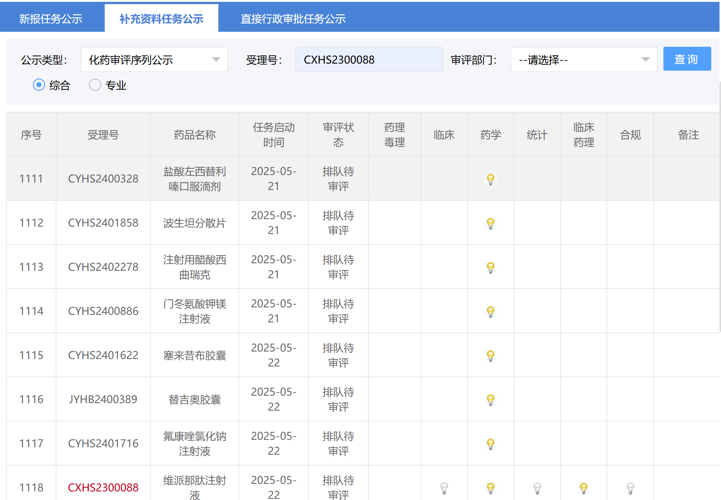Image resolution: width=721 pixels, height=500 pixels.
Task: Click grey 合规 bulb icon for CXHS2300088
Action: pos(630,488)
